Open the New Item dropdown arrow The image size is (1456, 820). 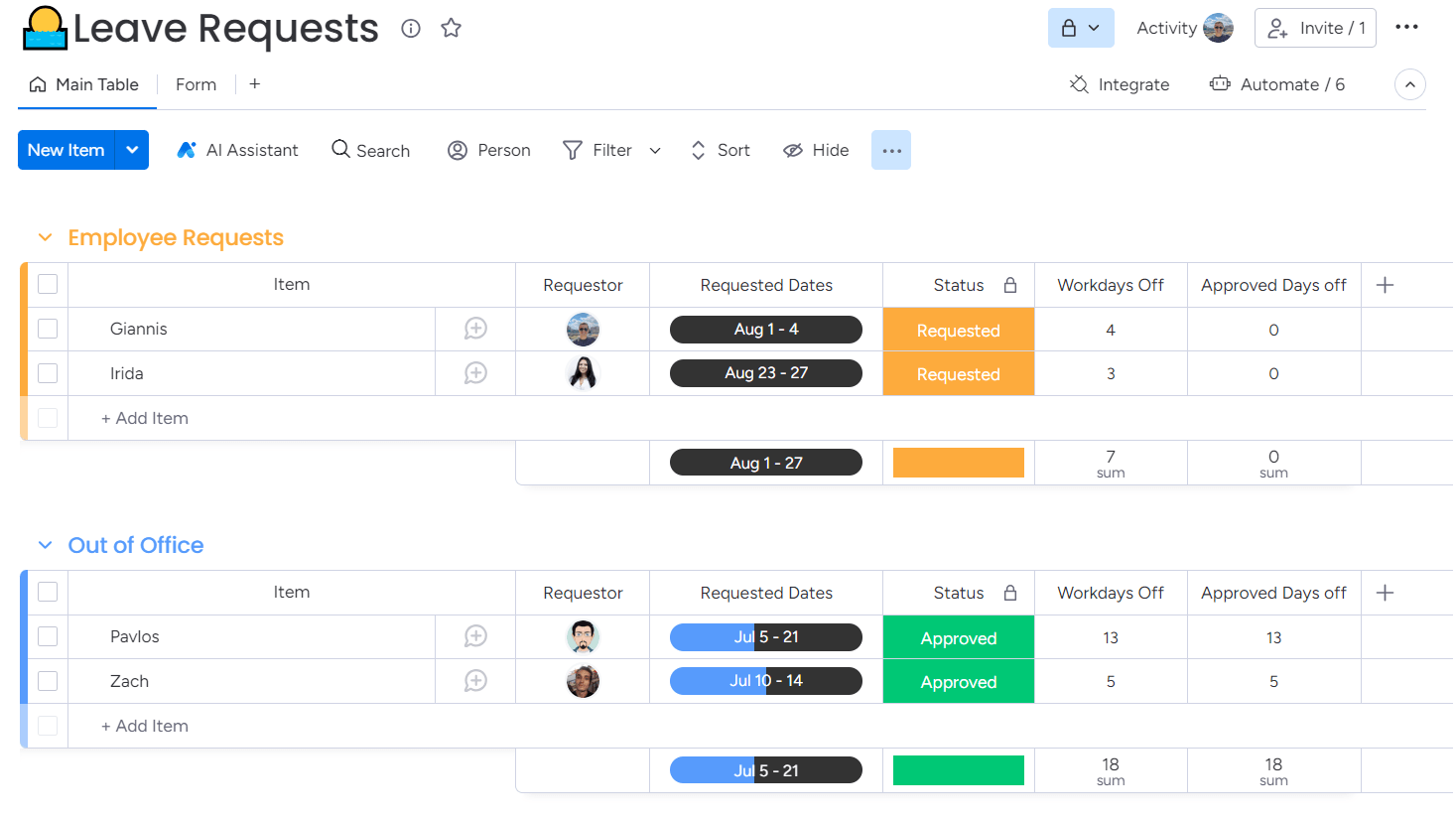pos(132,150)
